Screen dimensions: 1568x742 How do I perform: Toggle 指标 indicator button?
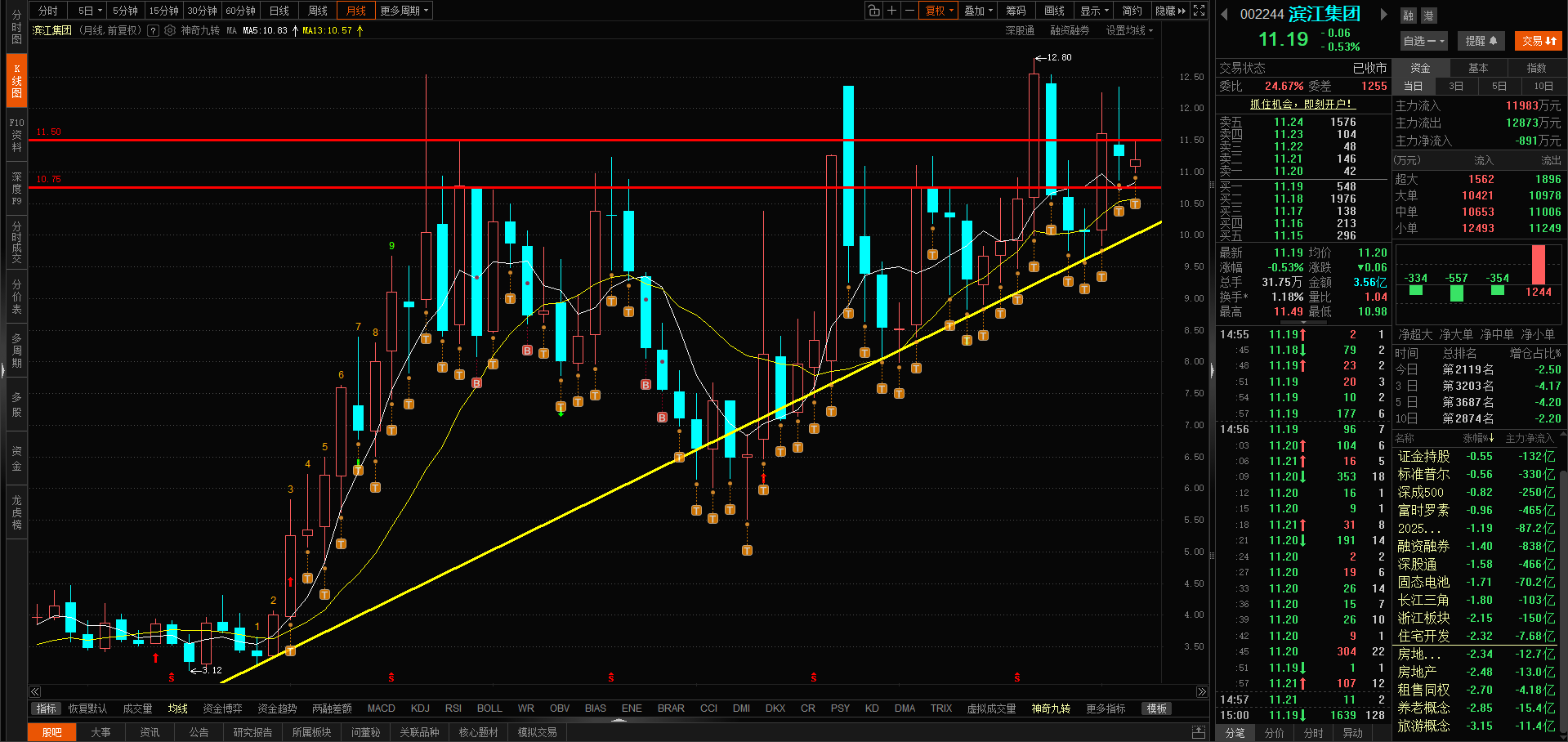pos(47,708)
